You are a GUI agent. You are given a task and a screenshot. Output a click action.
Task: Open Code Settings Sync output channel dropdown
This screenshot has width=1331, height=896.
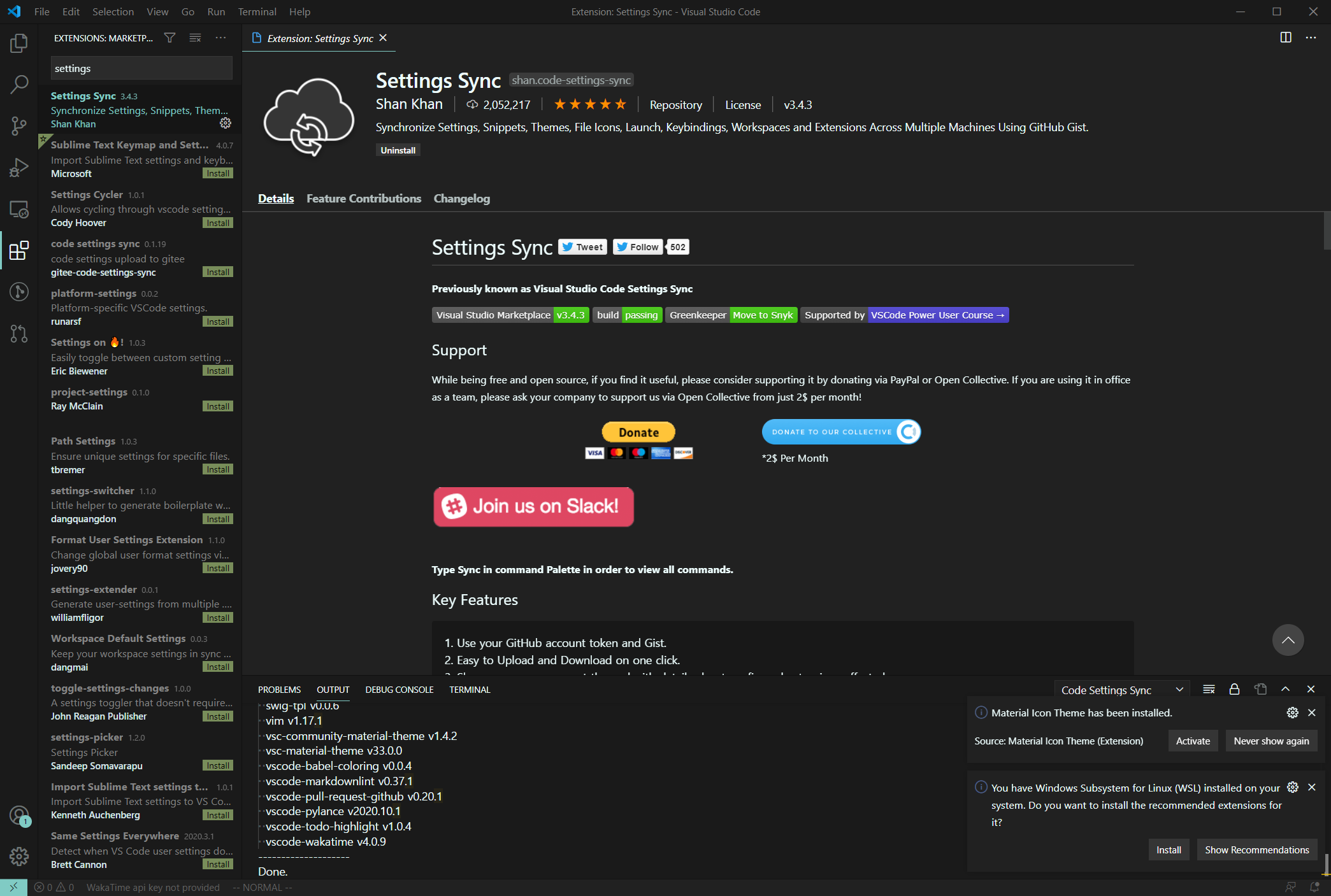pos(1121,690)
